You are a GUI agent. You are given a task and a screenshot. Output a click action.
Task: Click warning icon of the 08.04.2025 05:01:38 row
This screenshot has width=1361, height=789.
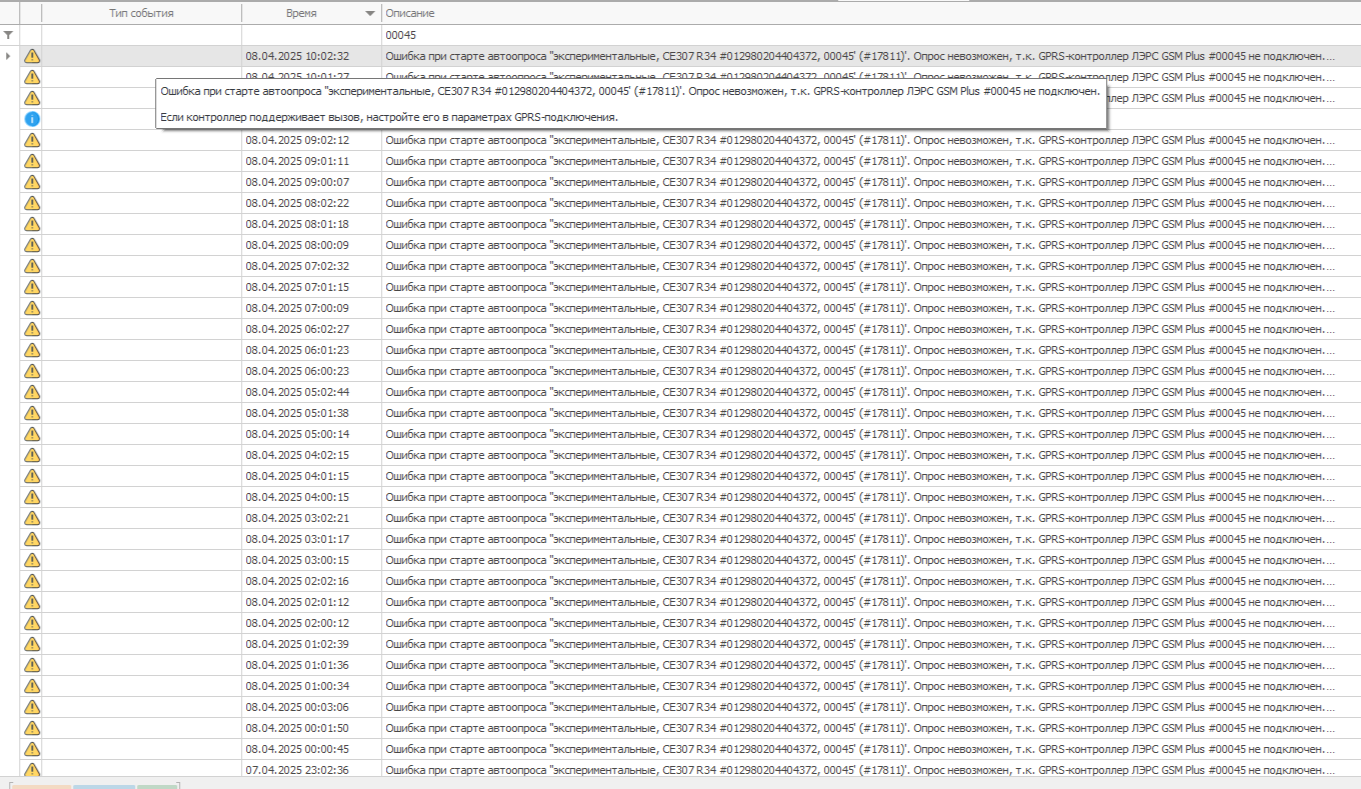pos(31,413)
